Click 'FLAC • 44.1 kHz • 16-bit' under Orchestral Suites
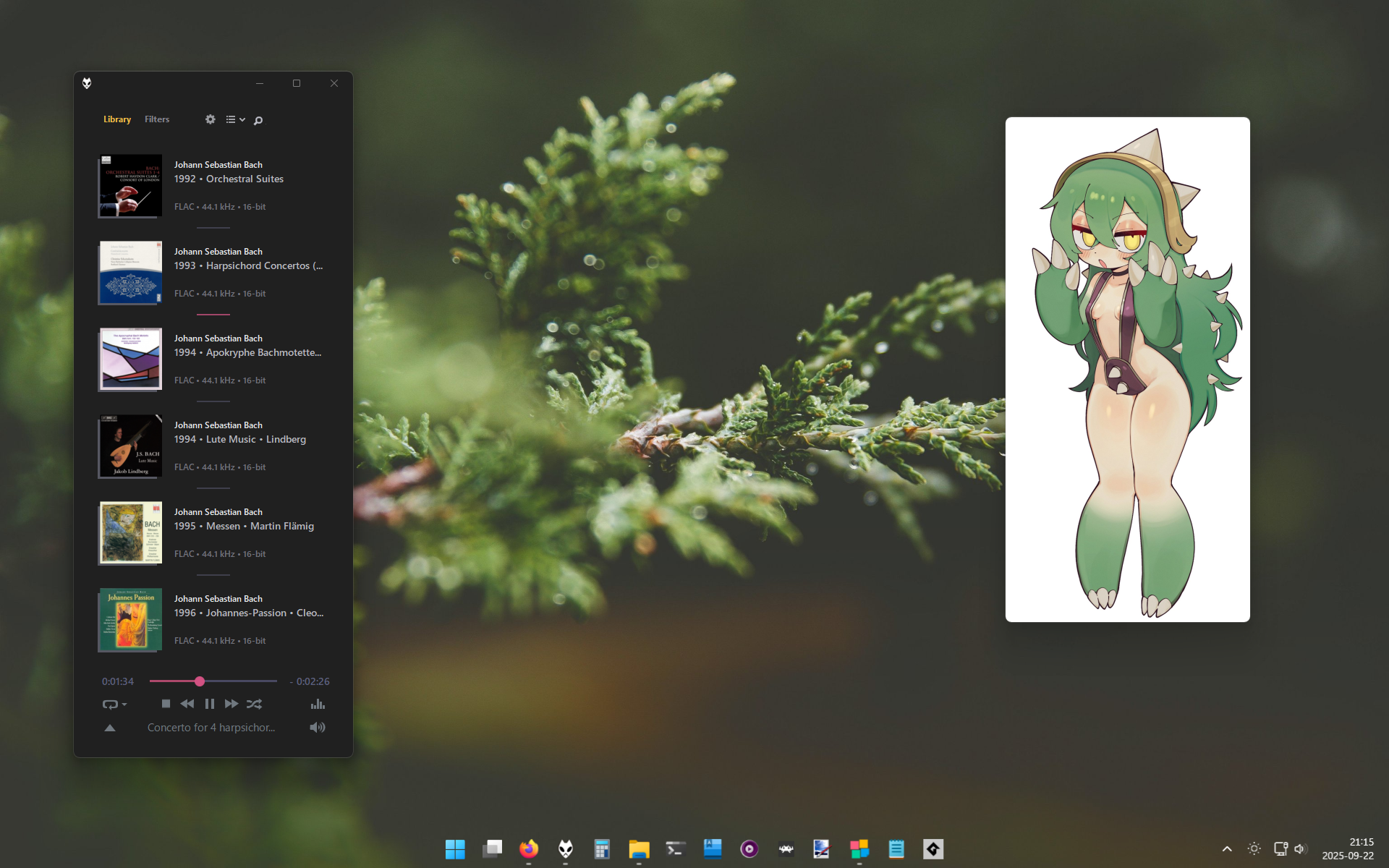 pos(220,207)
